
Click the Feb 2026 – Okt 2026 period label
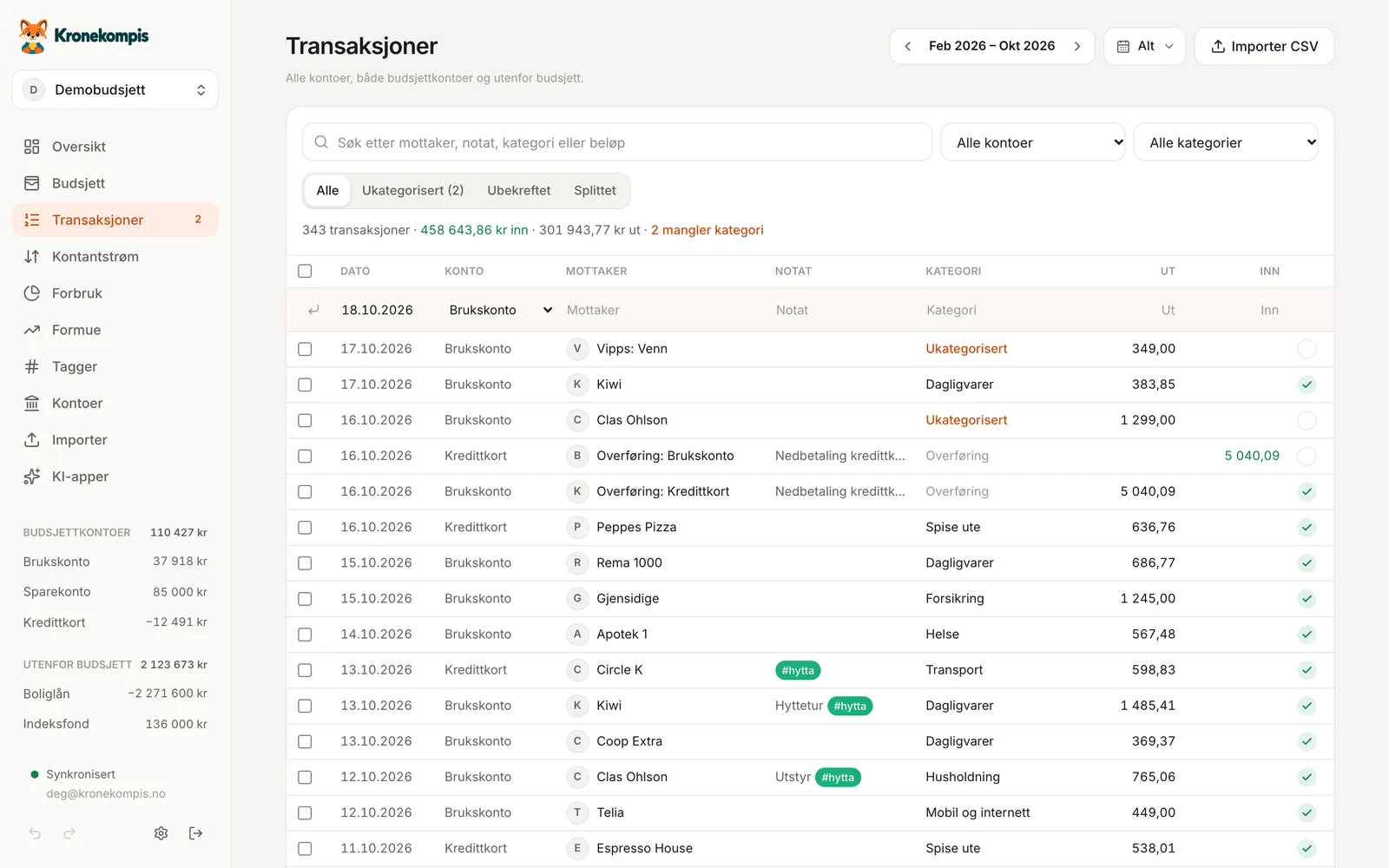click(992, 46)
